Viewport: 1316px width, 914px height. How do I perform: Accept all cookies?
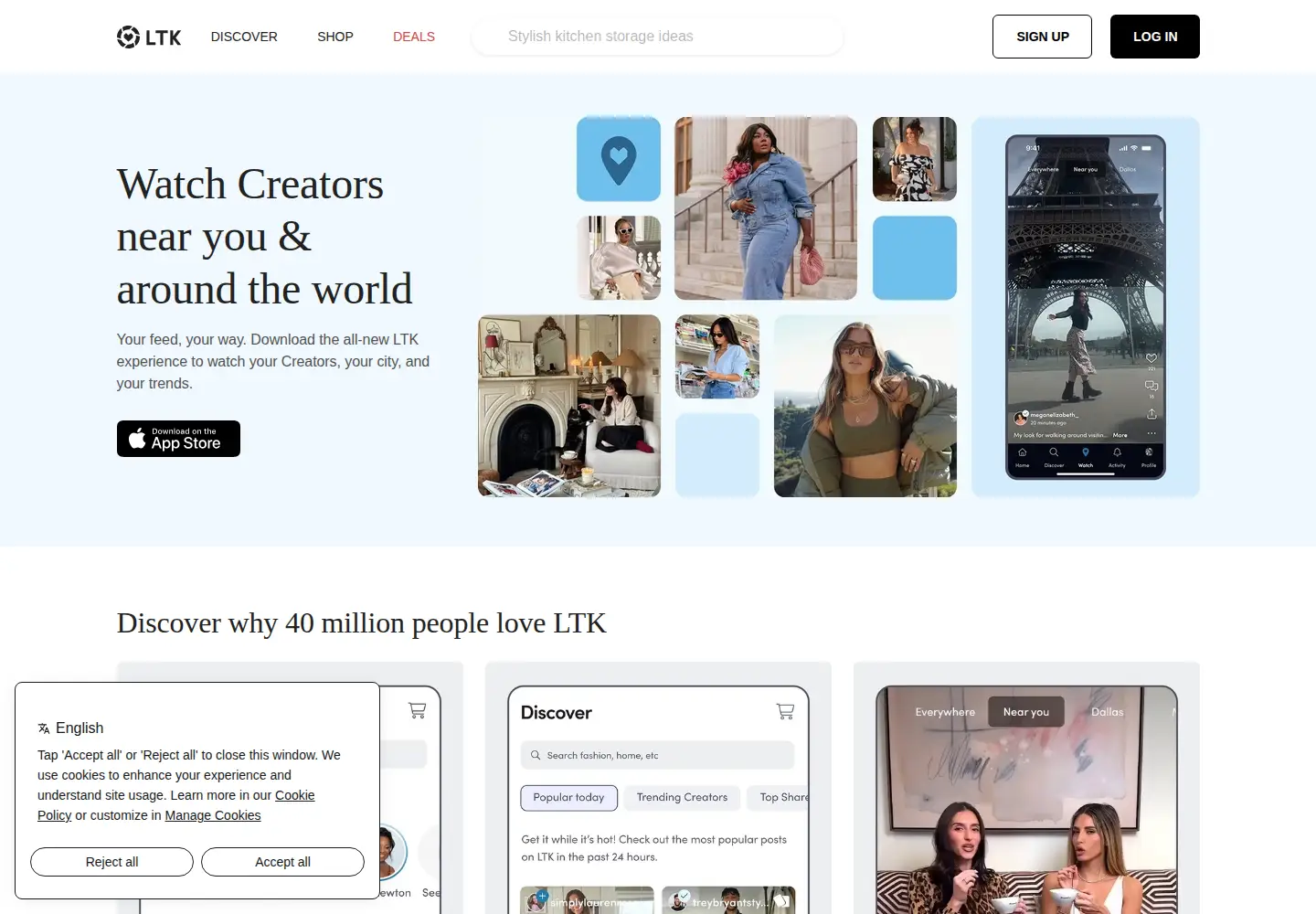coord(282,862)
